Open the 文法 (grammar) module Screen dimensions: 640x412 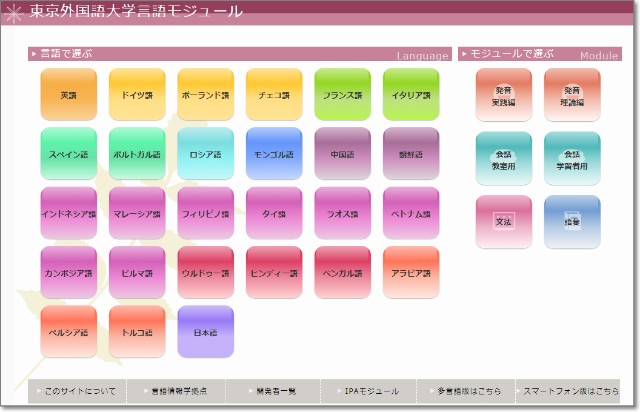point(503,219)
